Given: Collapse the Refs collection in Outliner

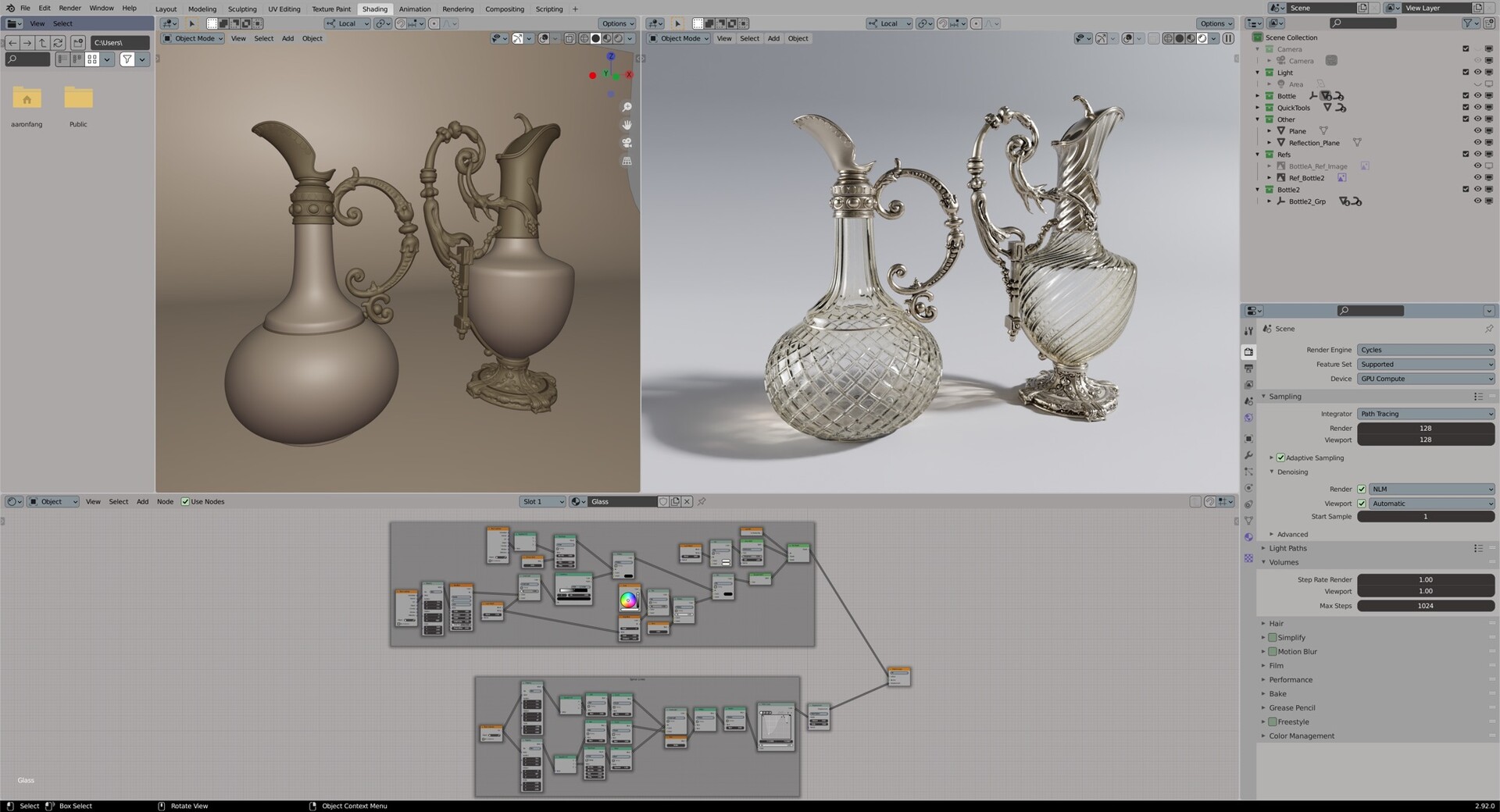Looking at the screenshot, I should 1258,155.
